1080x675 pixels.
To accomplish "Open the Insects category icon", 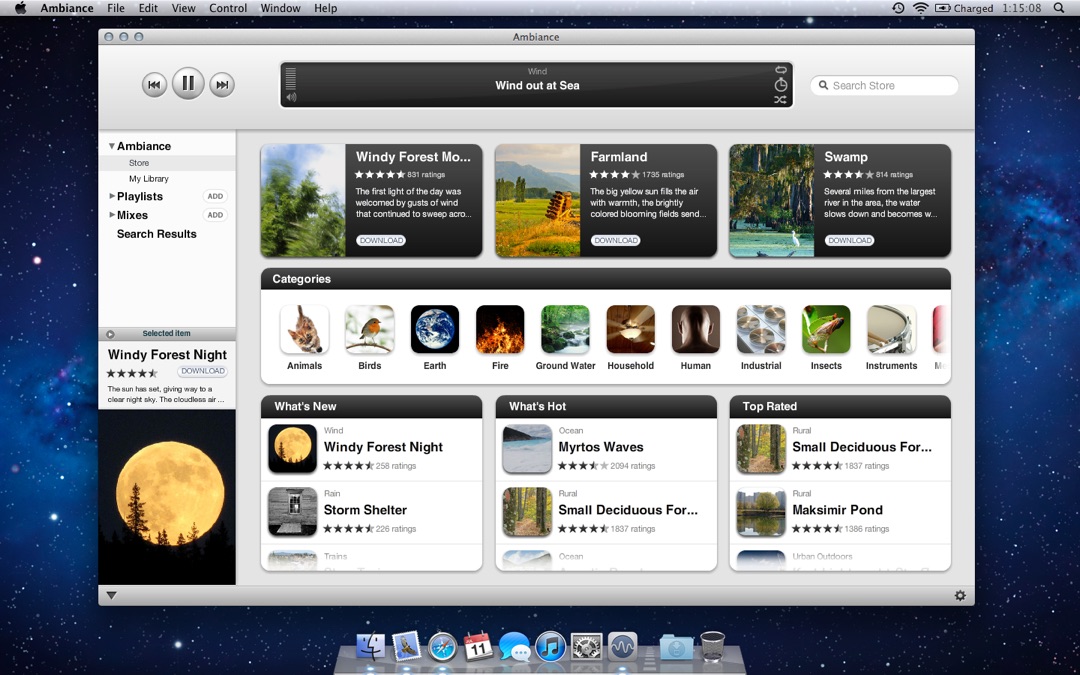I will click(x=826, y=329).
